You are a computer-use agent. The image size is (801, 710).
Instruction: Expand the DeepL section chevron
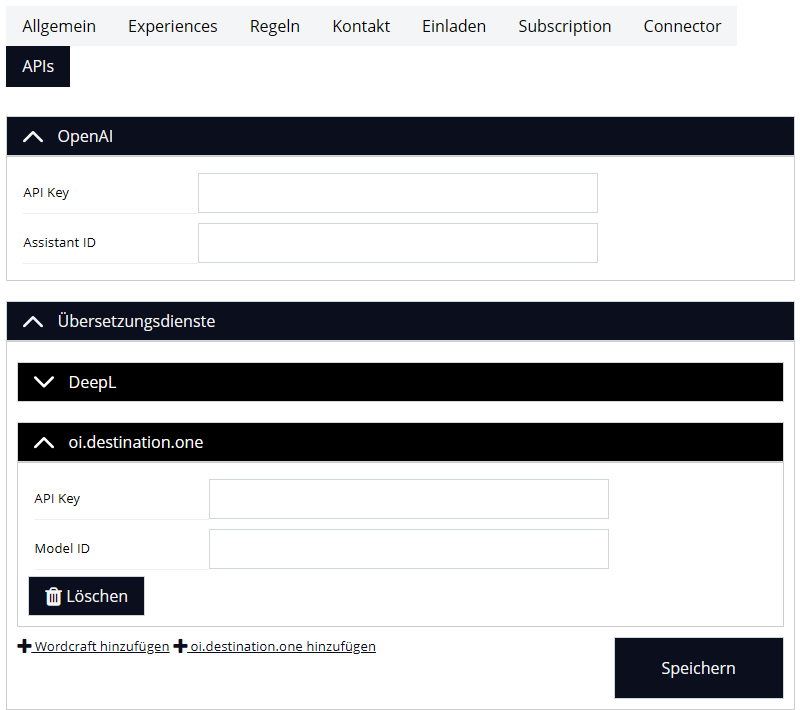pos(44,382)
